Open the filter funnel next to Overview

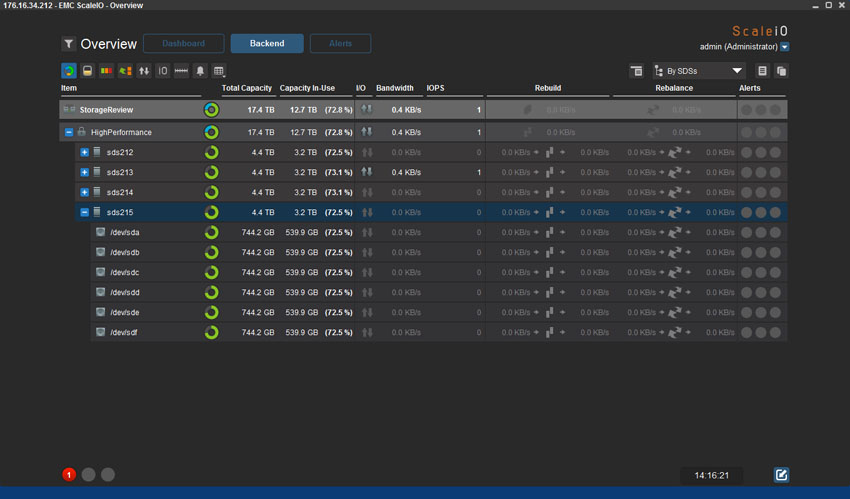point(68,44)
